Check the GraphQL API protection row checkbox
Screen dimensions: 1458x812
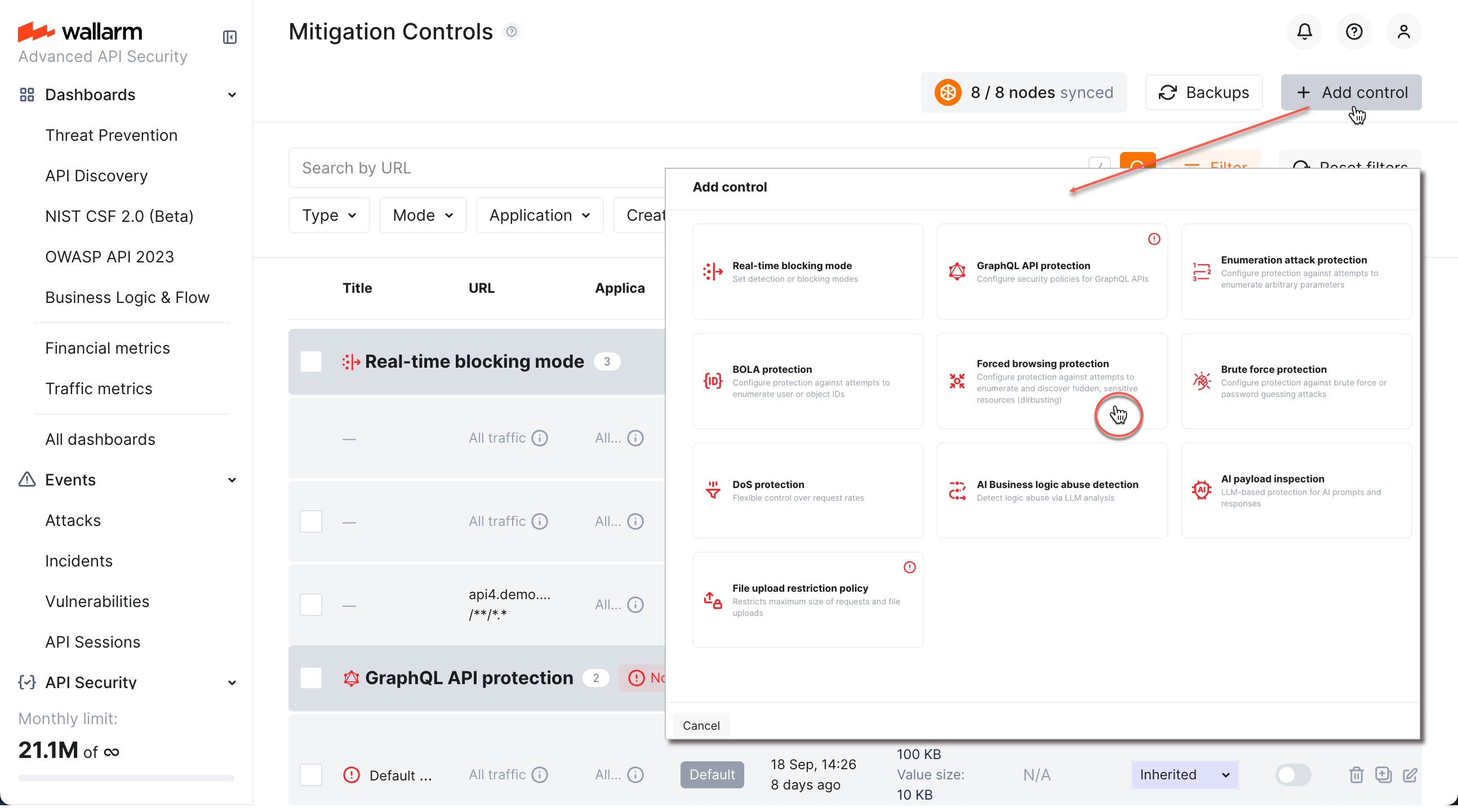click(x=311, y=677)
